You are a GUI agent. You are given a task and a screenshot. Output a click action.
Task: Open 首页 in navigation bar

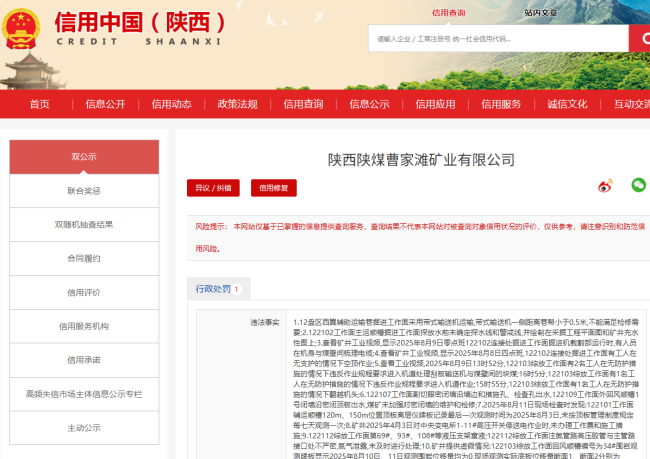[x=40, y=104]
